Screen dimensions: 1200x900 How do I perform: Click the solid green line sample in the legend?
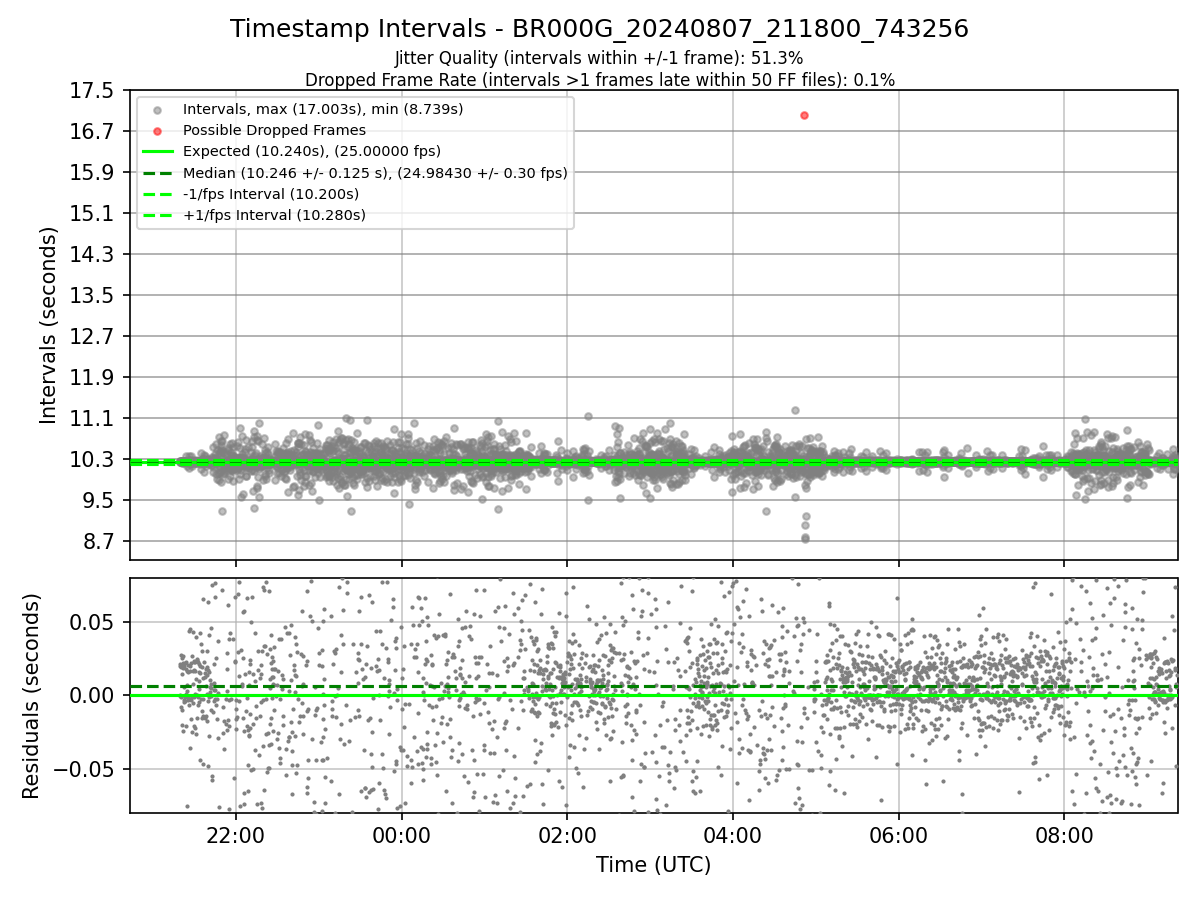(x=157, y=152)
